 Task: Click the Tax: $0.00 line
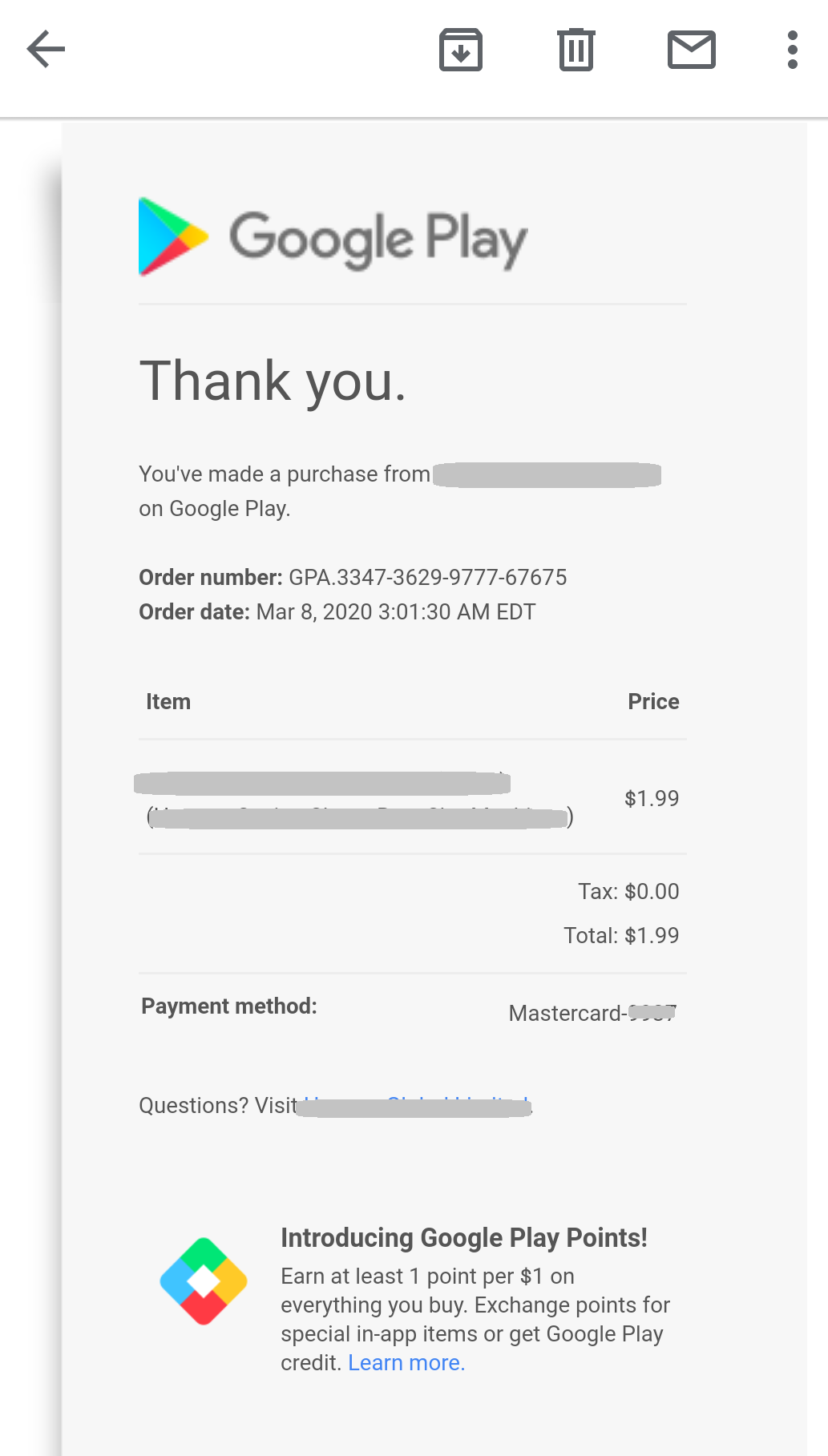pyautogui.click(x=628, y=892)
